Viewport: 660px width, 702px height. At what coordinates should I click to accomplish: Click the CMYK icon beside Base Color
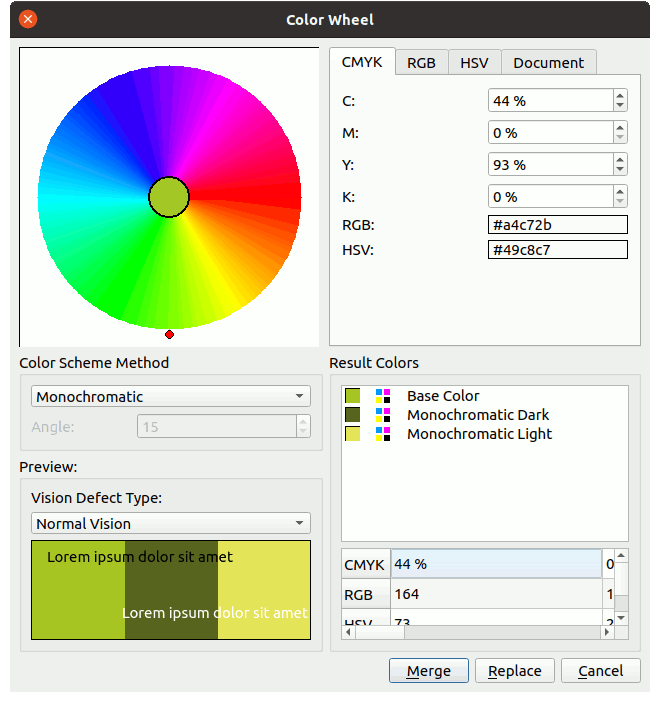382,396
